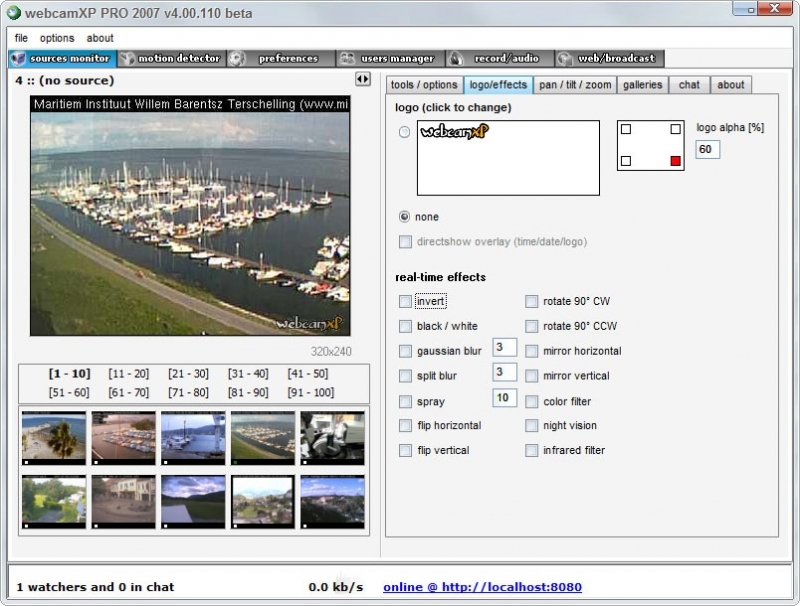Enable rotate 90° CCW
This screenshot has width=800, height=606.
coord(531,326)
